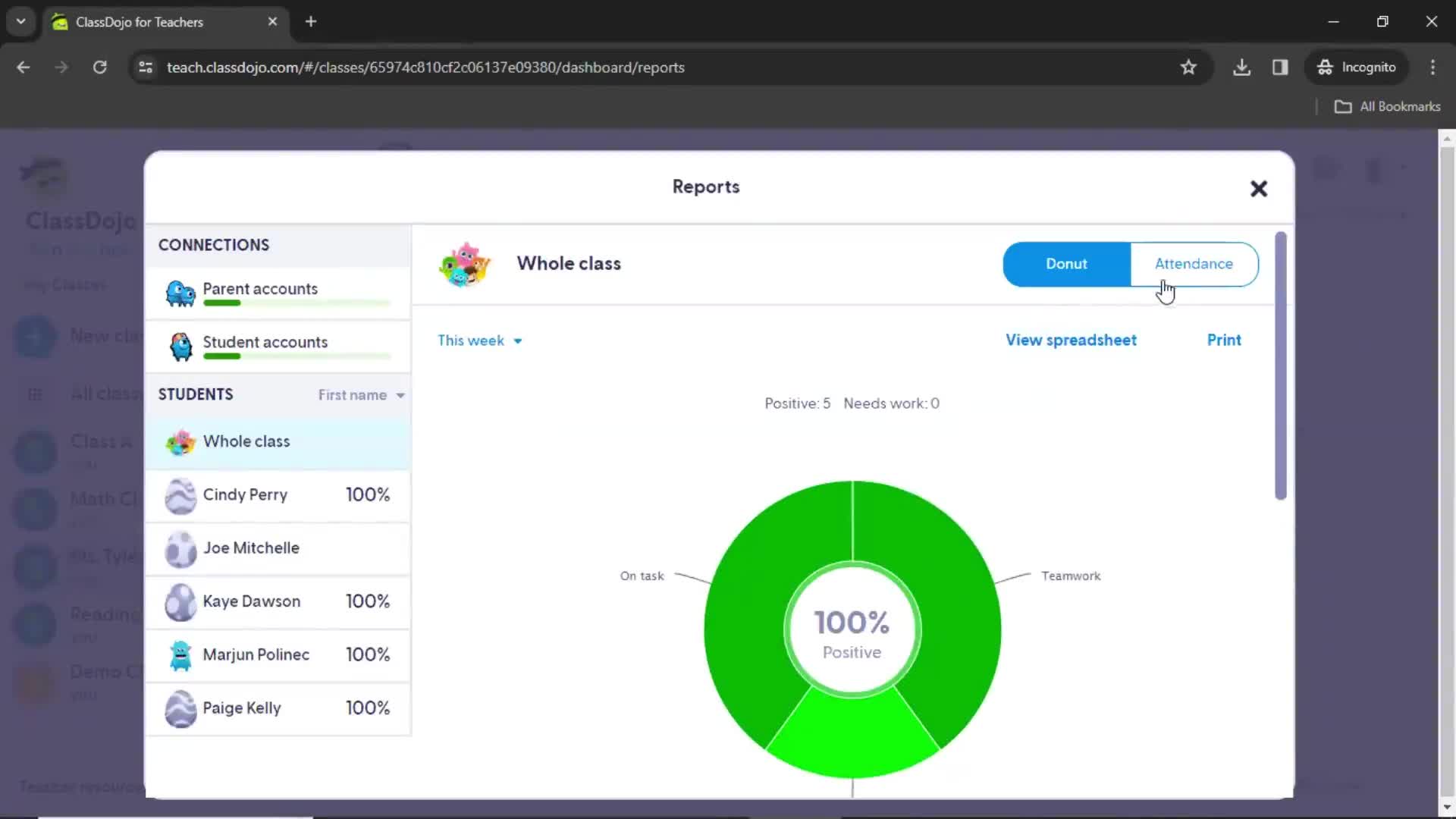Switch to the Attendance view toggle
Screen dimensions: 1456x819
(1194, 263)
